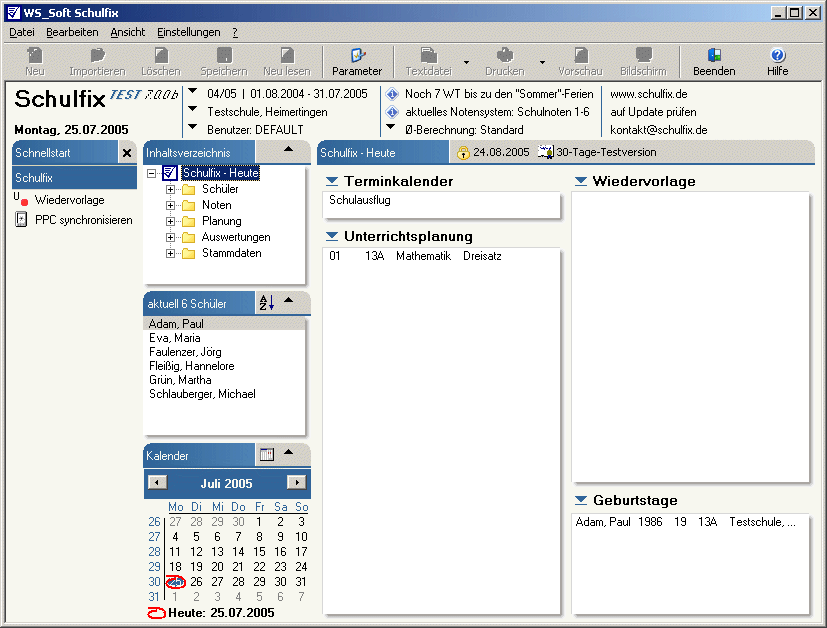Close the Schnellstart panel
Screen dimensions: 827x628
tap(127, 153)
